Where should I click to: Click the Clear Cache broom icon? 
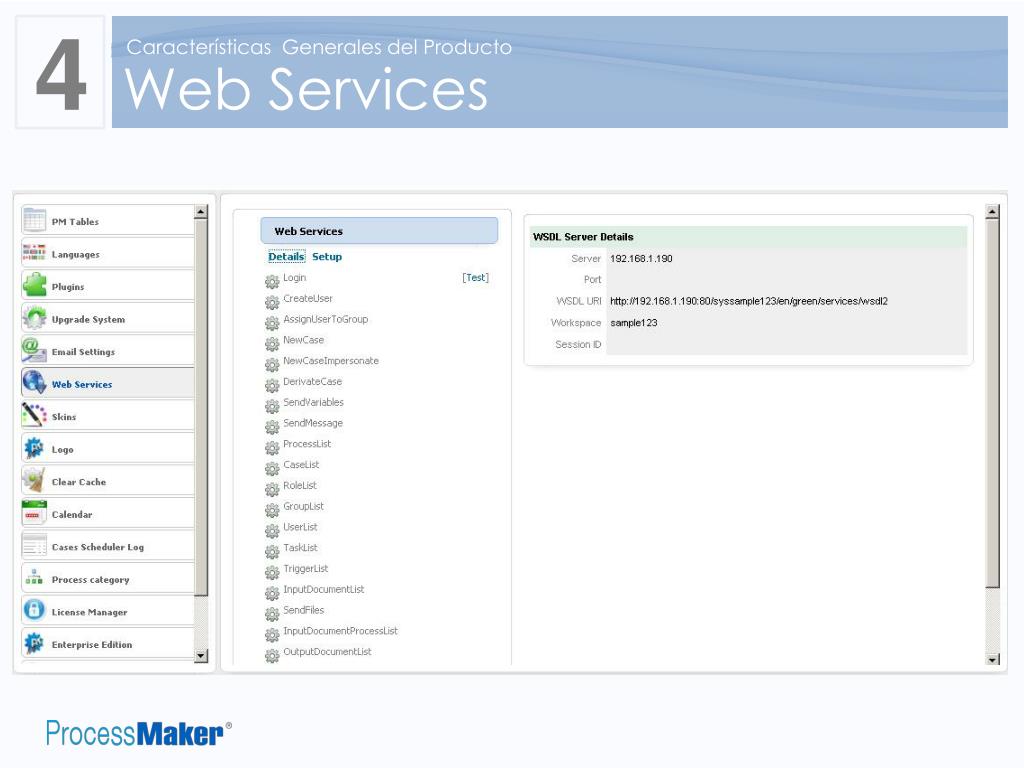point(34,480)
